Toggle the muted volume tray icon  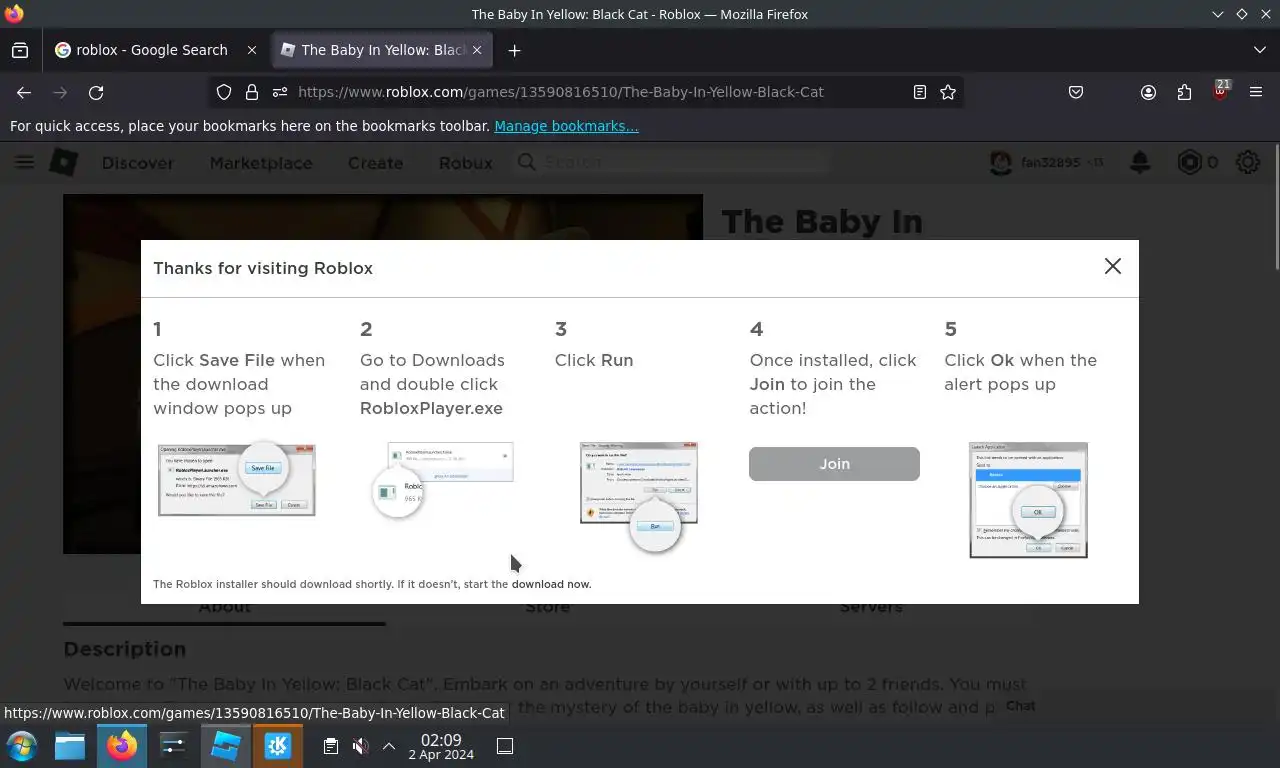point(360,746)
